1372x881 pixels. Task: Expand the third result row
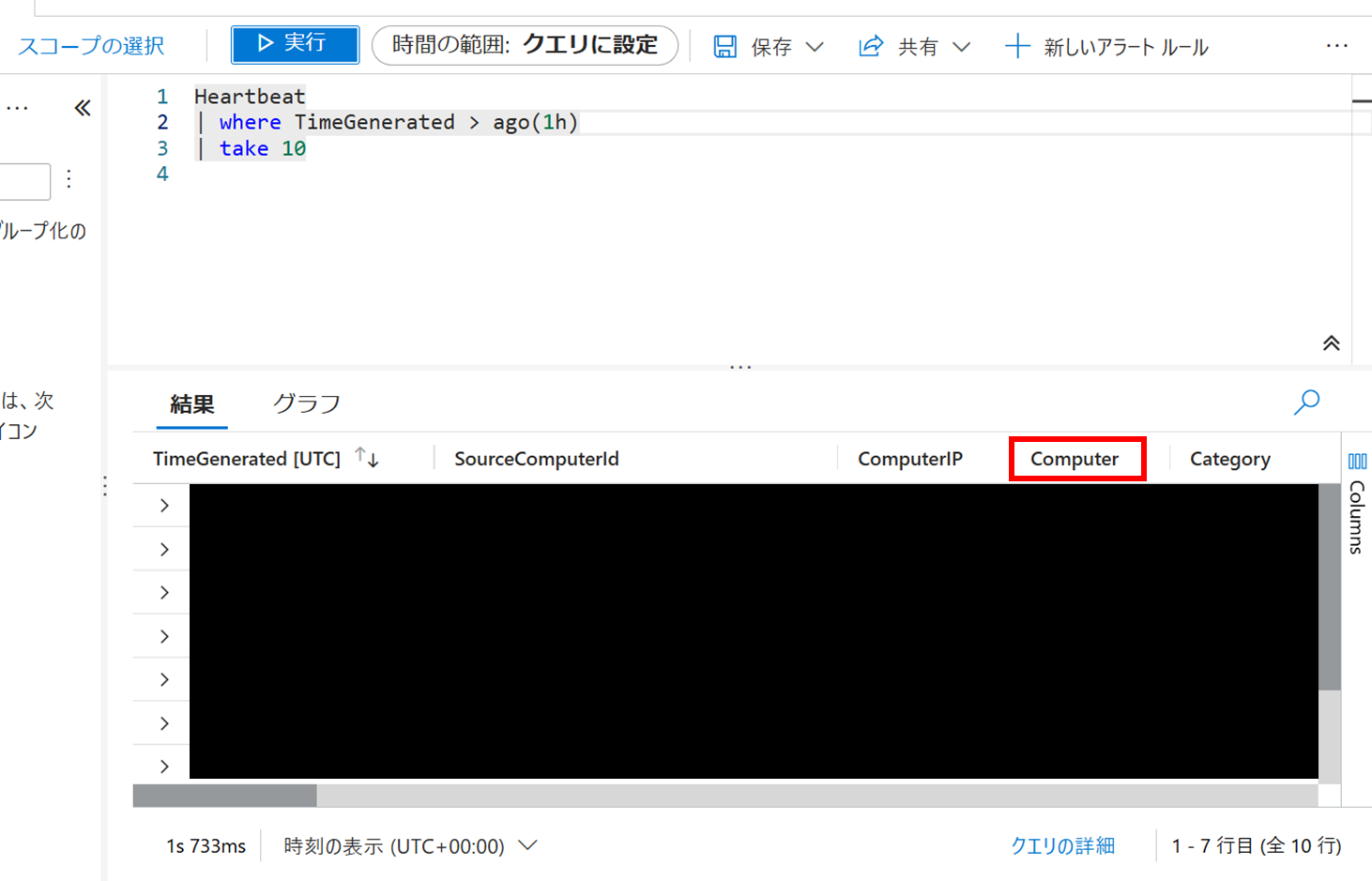click(x=164, y=593)
